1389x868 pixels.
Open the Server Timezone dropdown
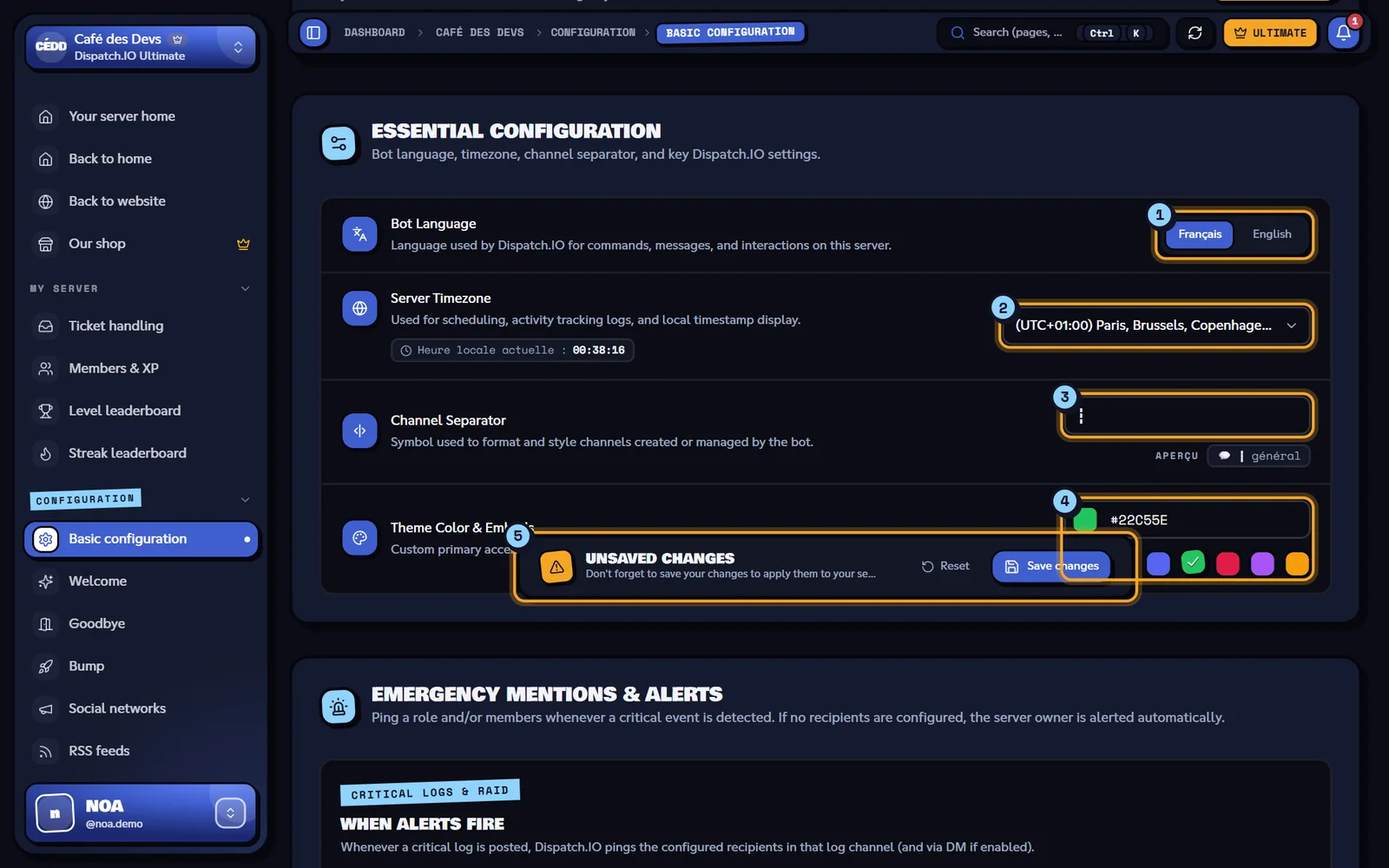point(1155,325)
